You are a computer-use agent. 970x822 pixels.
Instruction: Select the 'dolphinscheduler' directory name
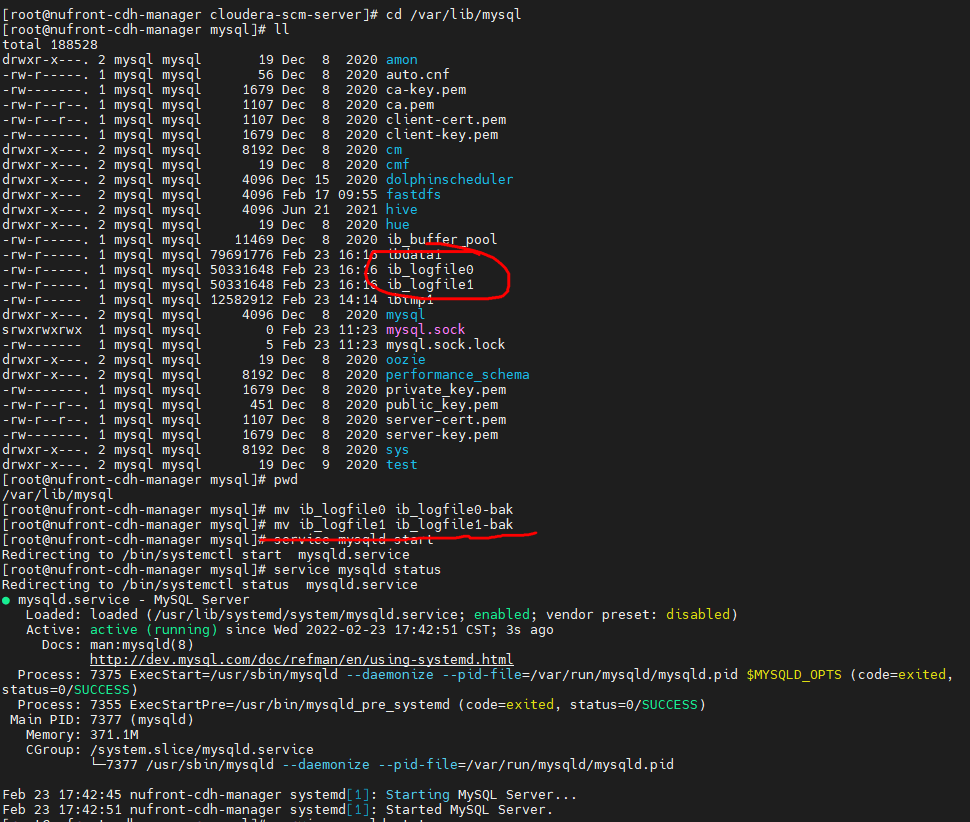[x=450, y=179]
